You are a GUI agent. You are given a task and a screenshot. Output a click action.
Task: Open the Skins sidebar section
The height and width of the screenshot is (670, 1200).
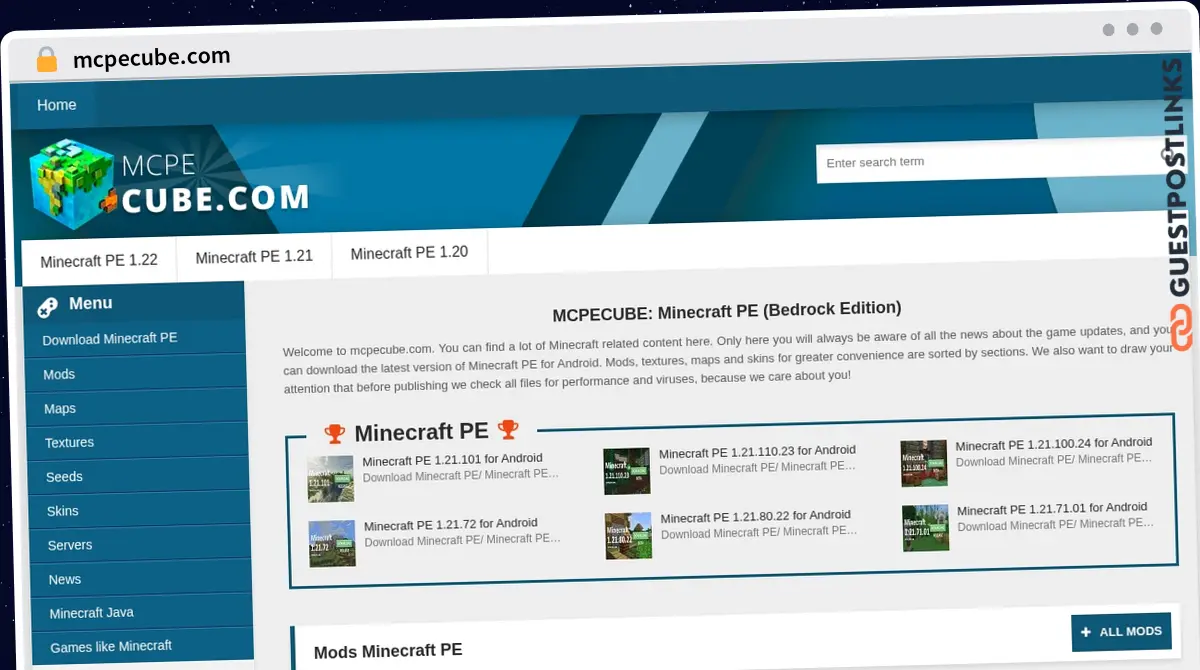pos(139,511)
